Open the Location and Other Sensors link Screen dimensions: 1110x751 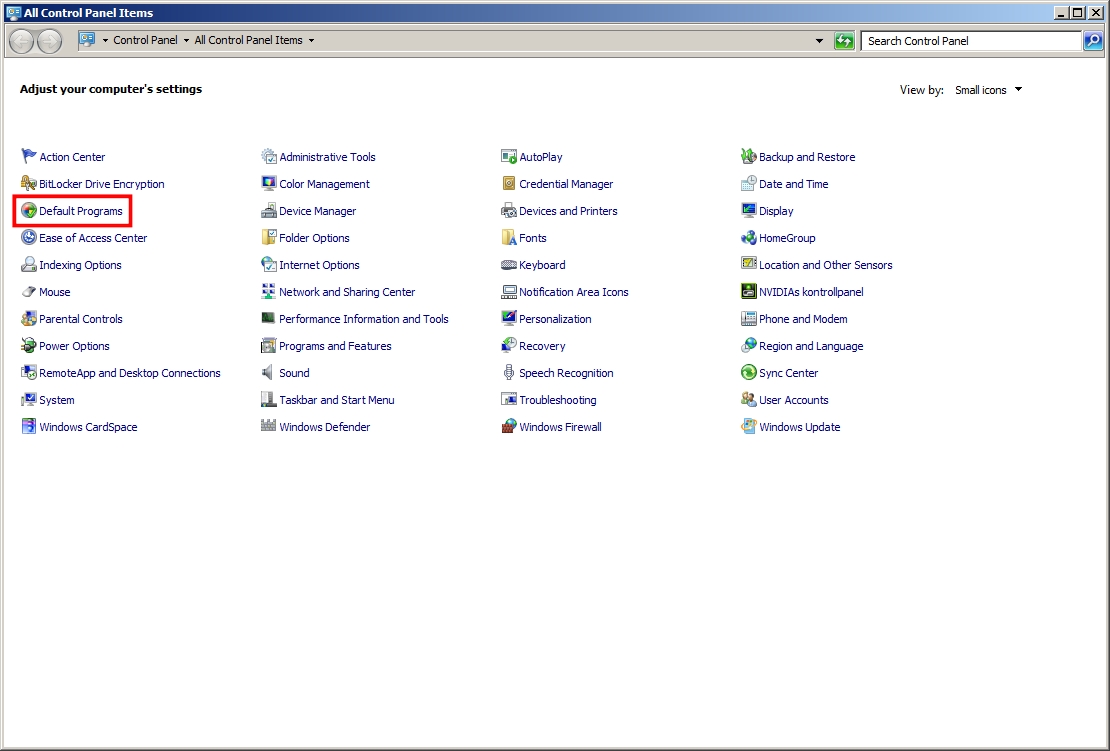point(825,265)
